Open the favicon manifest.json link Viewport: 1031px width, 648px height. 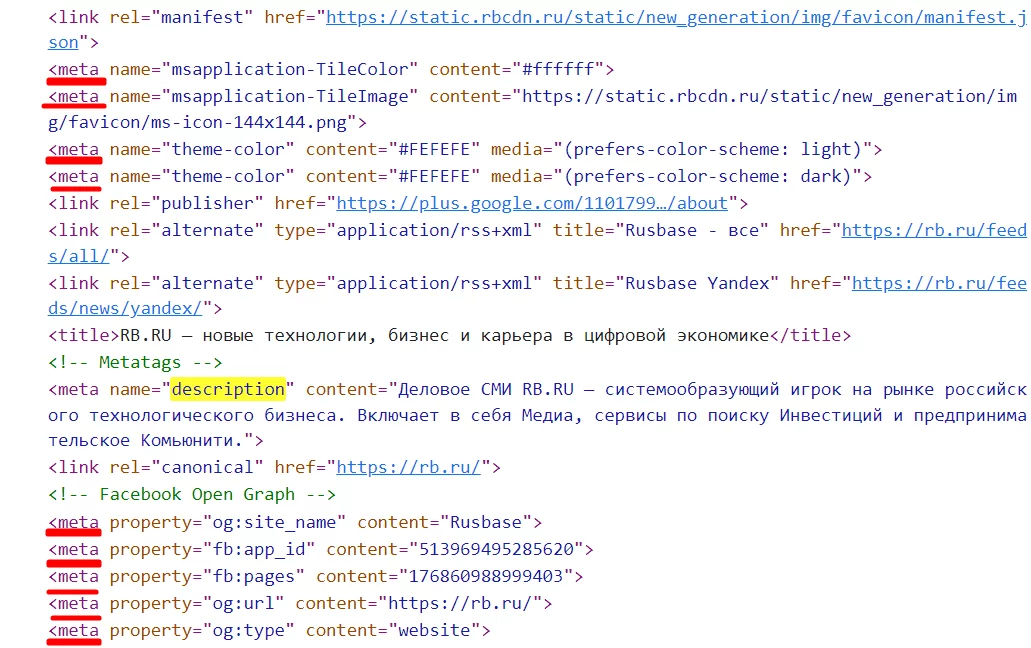676,18
